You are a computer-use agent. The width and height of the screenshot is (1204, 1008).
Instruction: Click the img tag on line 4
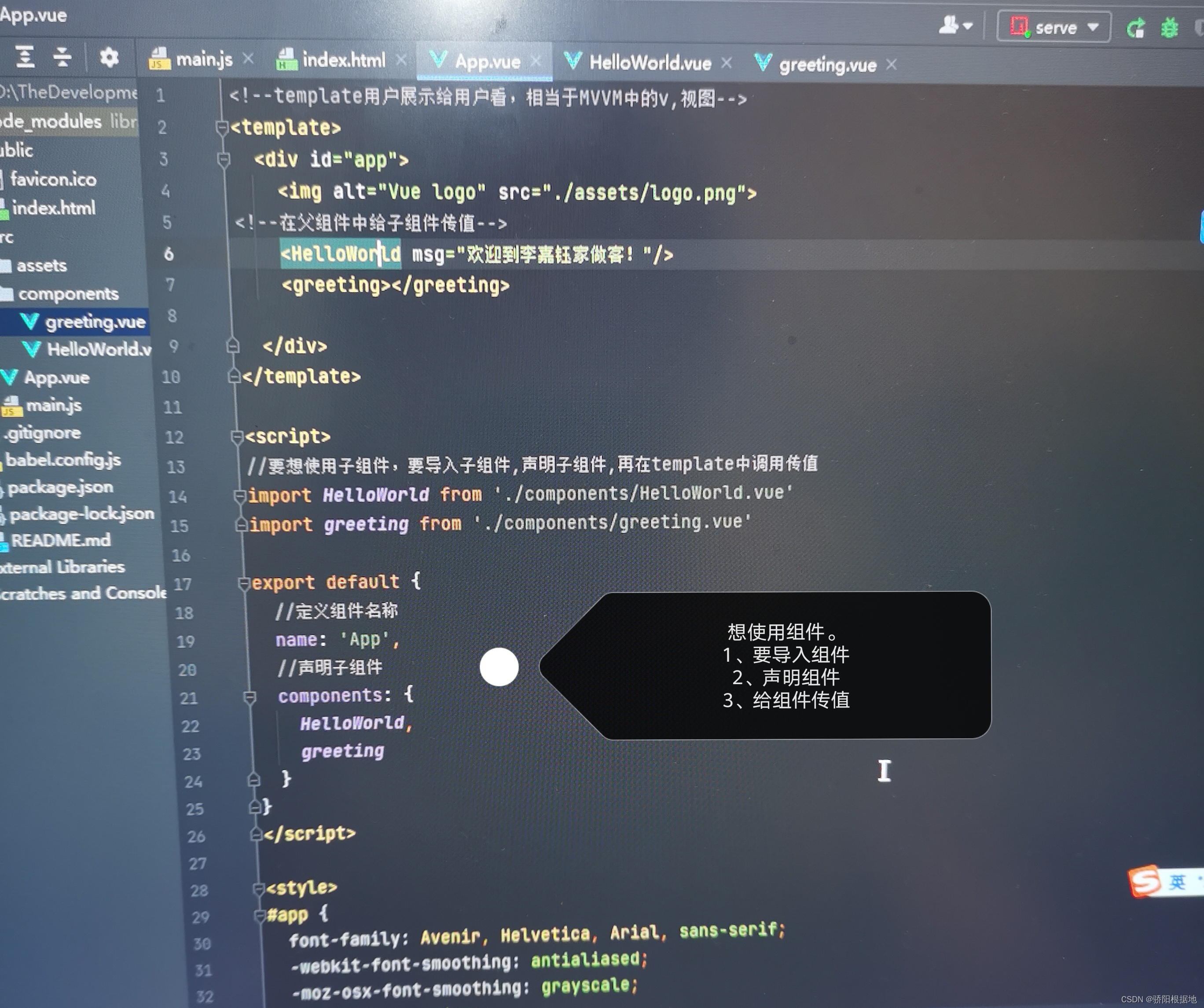click(517, 192)
